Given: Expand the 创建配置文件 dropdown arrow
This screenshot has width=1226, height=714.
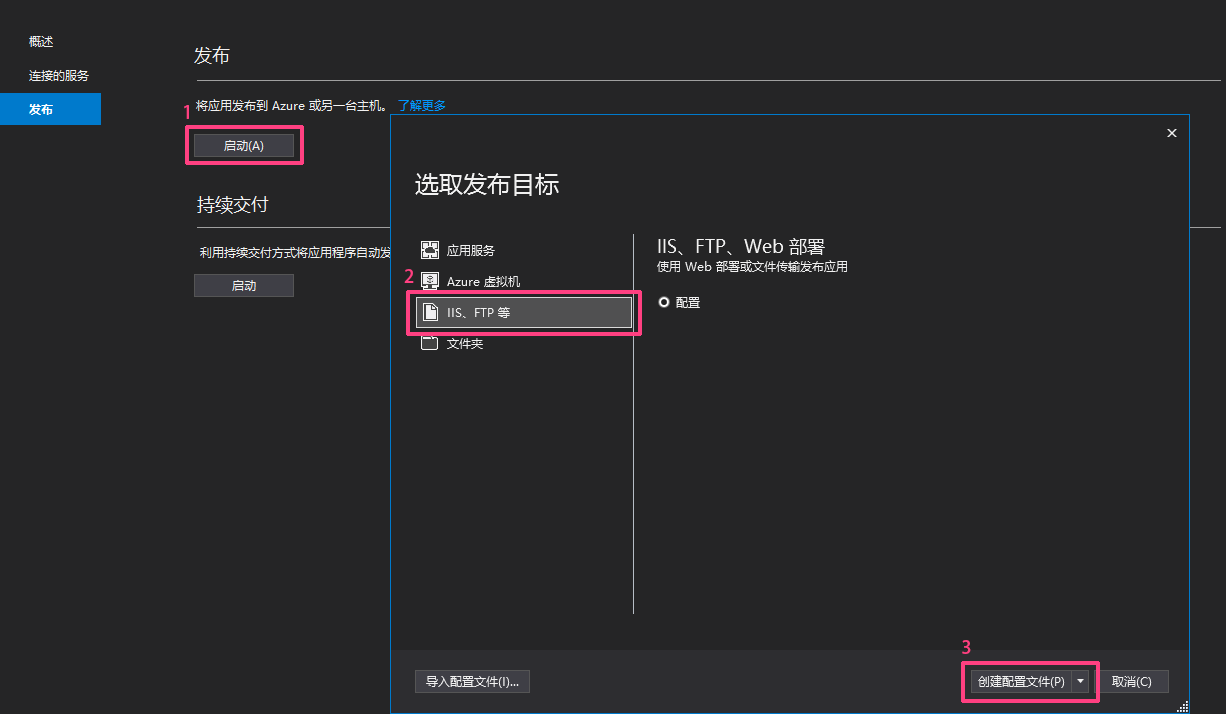Looking at the screenshot, I should pos(1080,682).
